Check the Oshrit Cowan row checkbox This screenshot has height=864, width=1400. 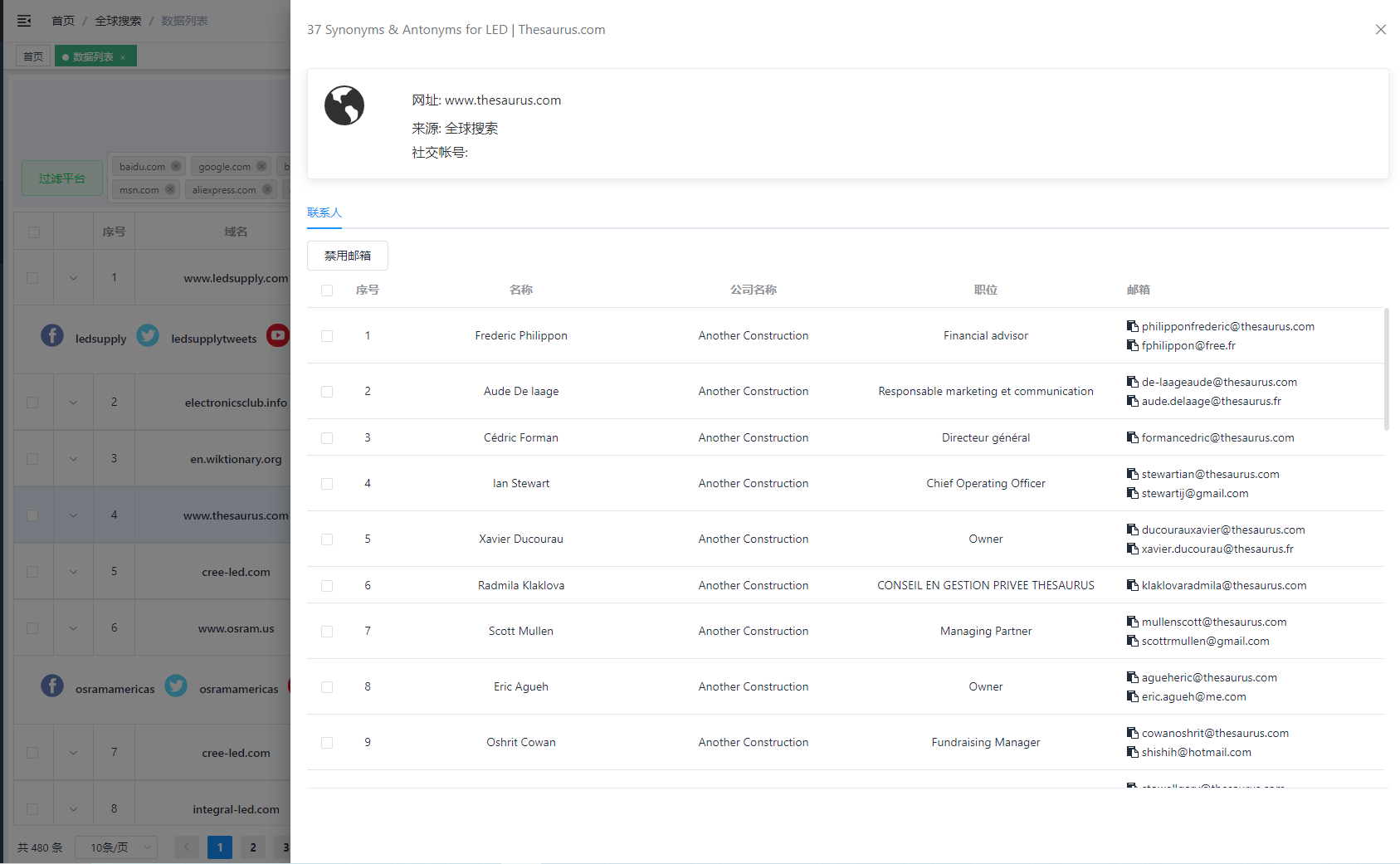click(327, 743)
